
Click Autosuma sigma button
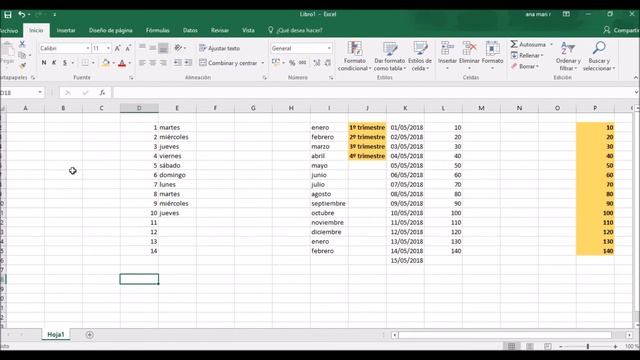click(528, 44)
